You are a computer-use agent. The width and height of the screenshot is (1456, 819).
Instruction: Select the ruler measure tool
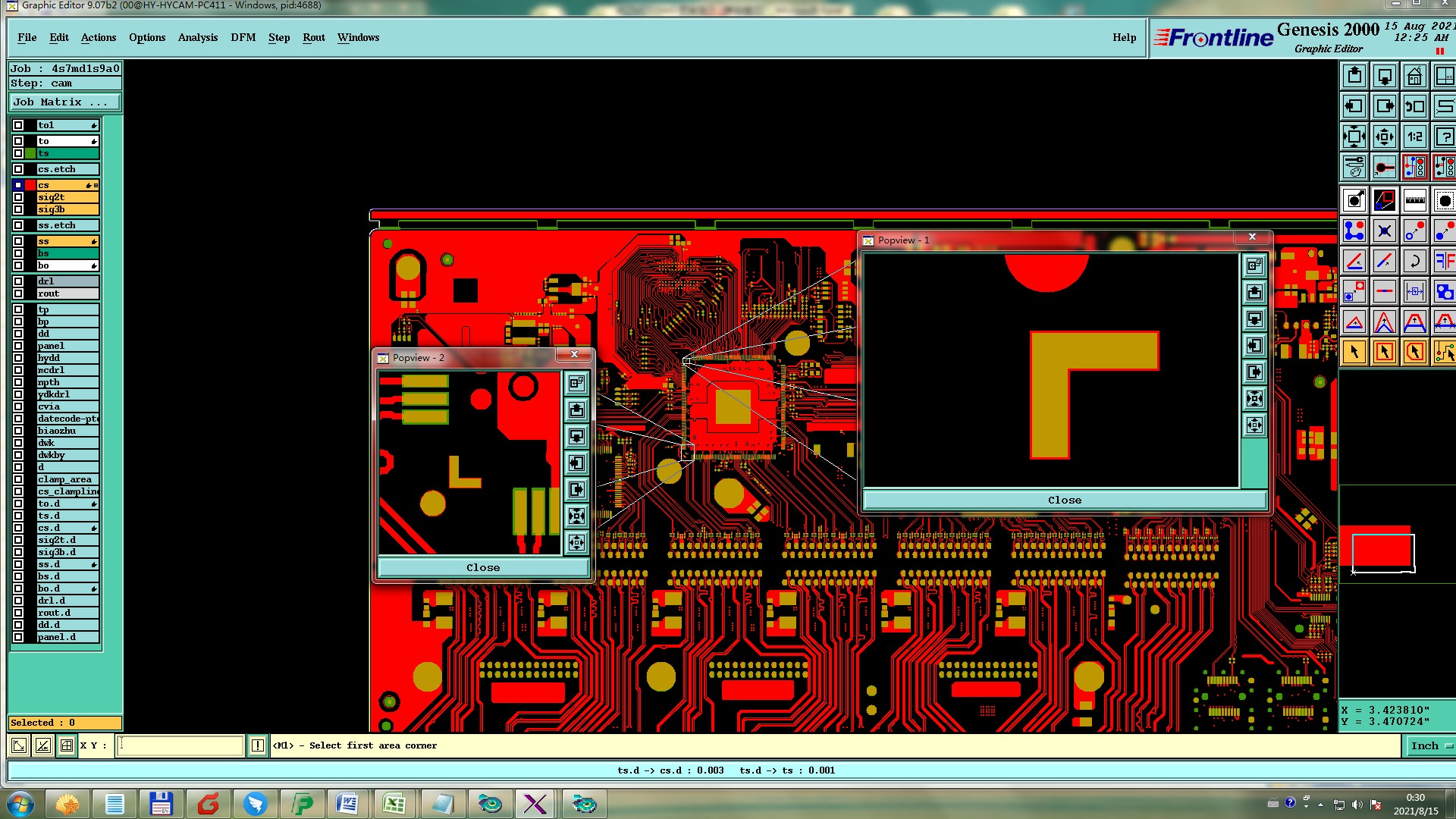click(x=1414, y=200)
